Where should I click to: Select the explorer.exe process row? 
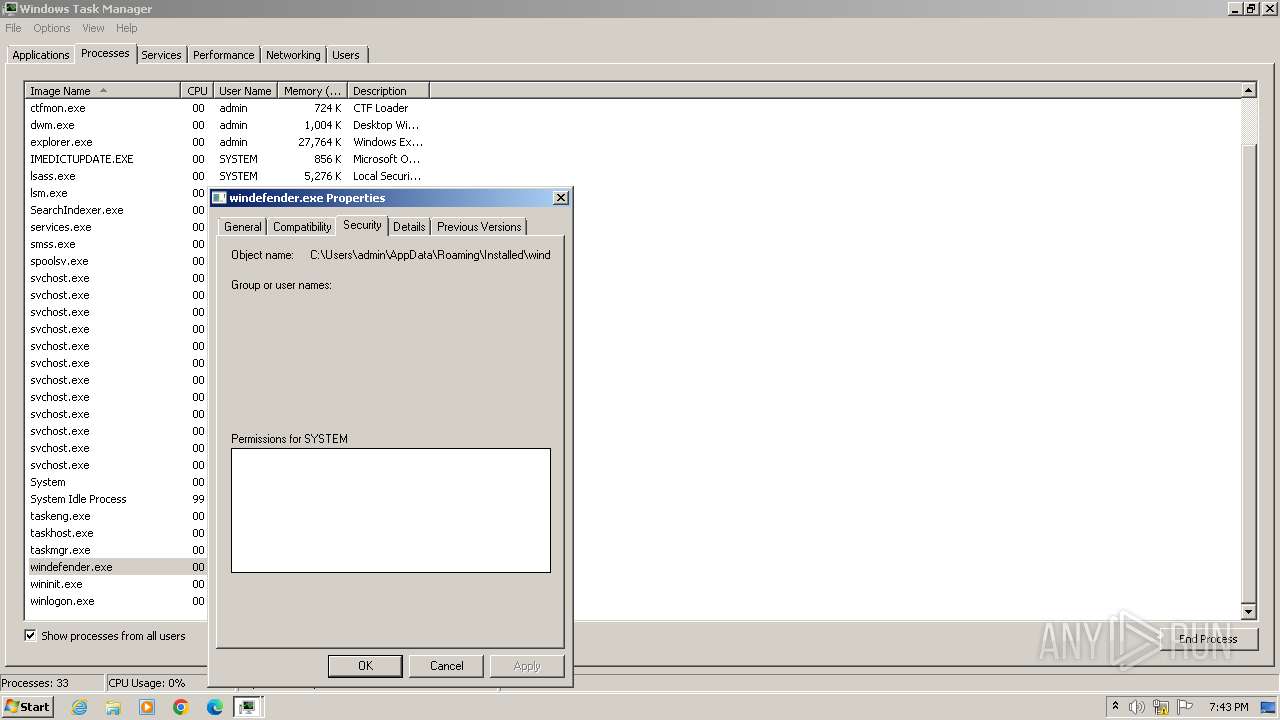click(x=227, y=142)
